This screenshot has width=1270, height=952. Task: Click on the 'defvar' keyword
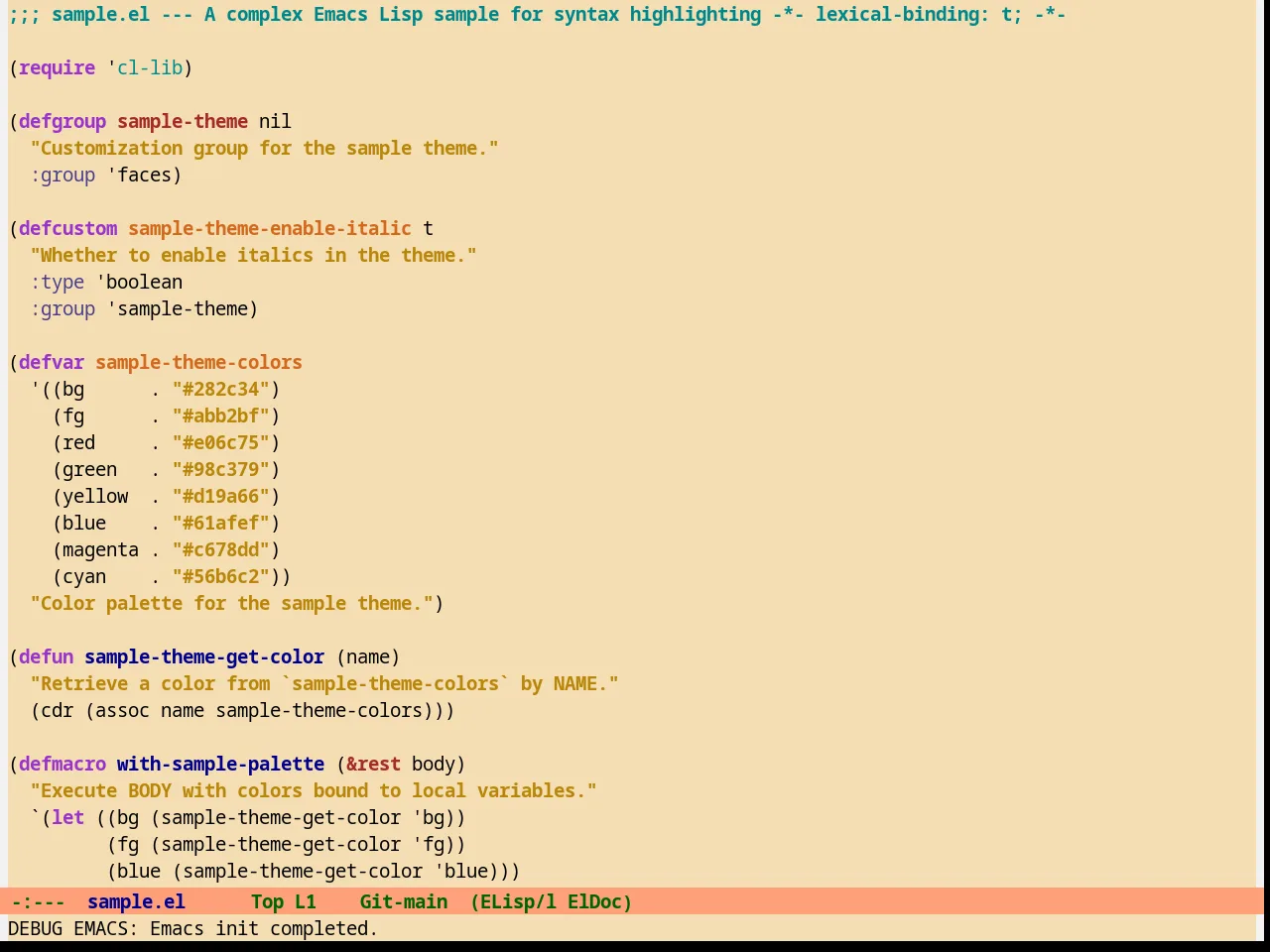[52, 362]
